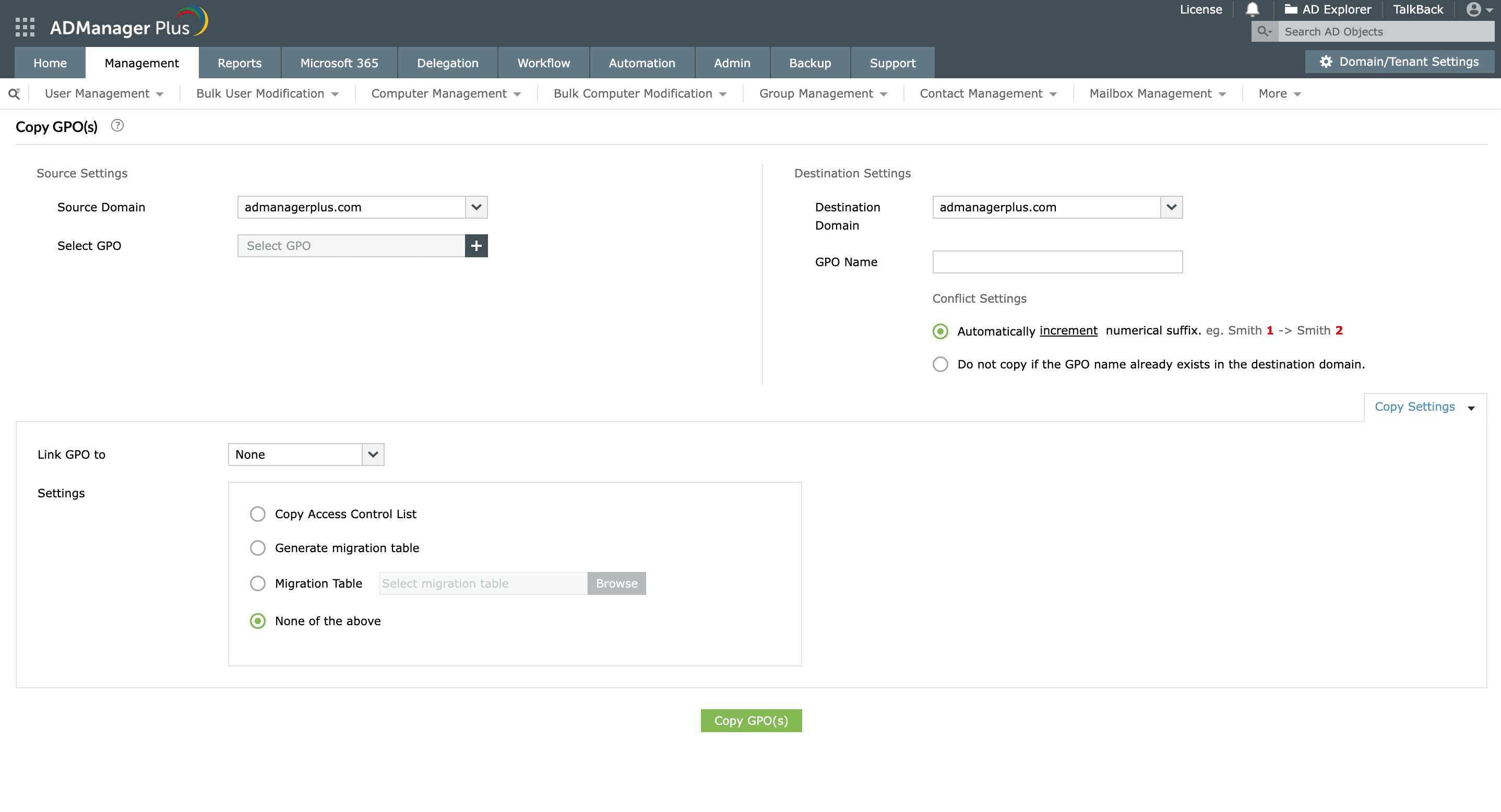Expand the Destination Domain dropdown

(x=1171, y=207)
